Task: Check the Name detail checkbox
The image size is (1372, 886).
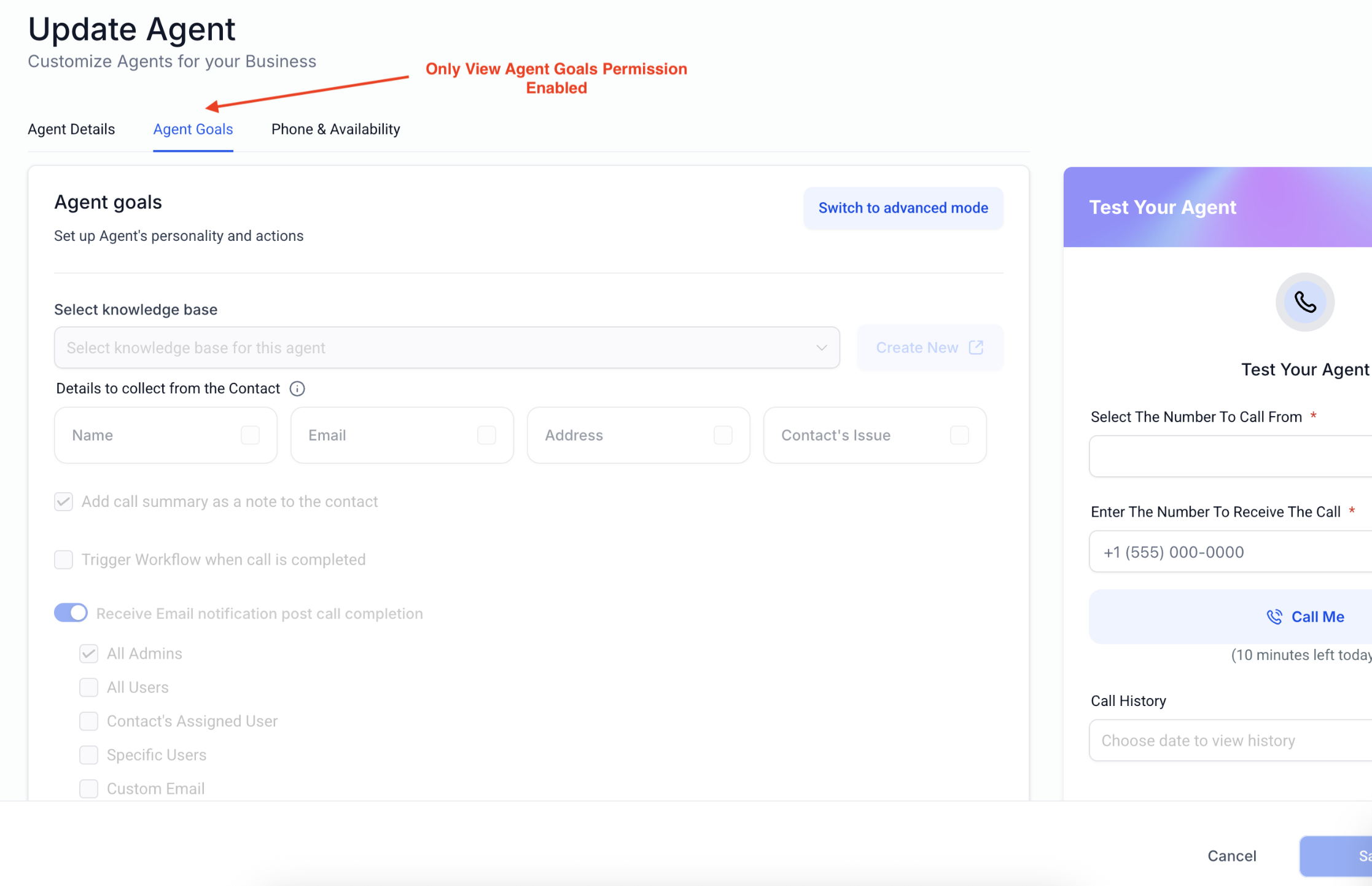Action: [x=251, y=435]
